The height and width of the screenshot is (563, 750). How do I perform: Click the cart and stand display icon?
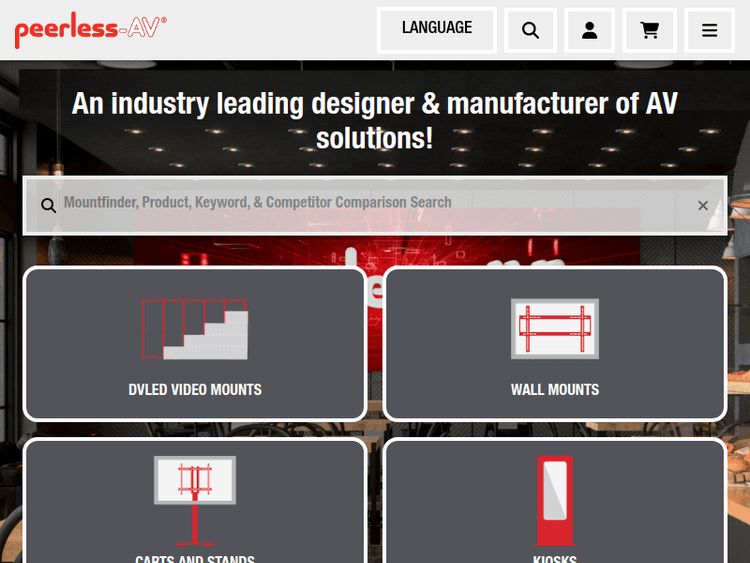pyautogui.click(x=195, y=495)
